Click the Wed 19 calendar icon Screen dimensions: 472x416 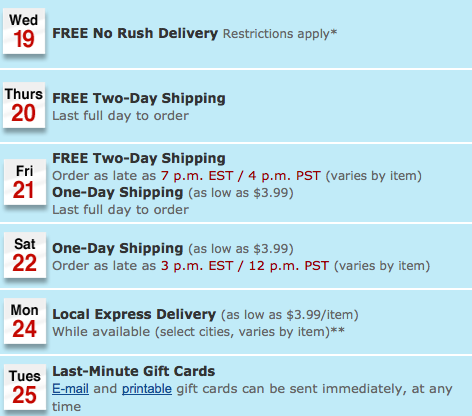click(24, 31)
